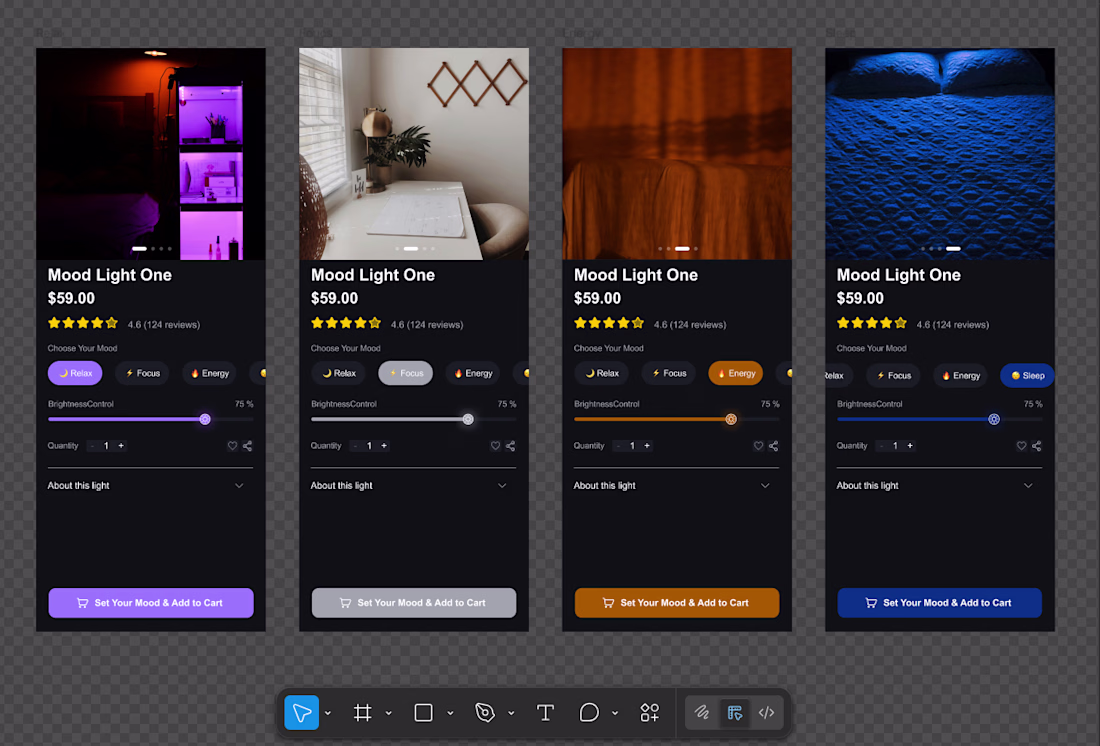The height and width of the screenshot is (746, 1100).
Task: Select Relax mood chip in gray card
Action: pyautogui.click(x=338, y=373)
